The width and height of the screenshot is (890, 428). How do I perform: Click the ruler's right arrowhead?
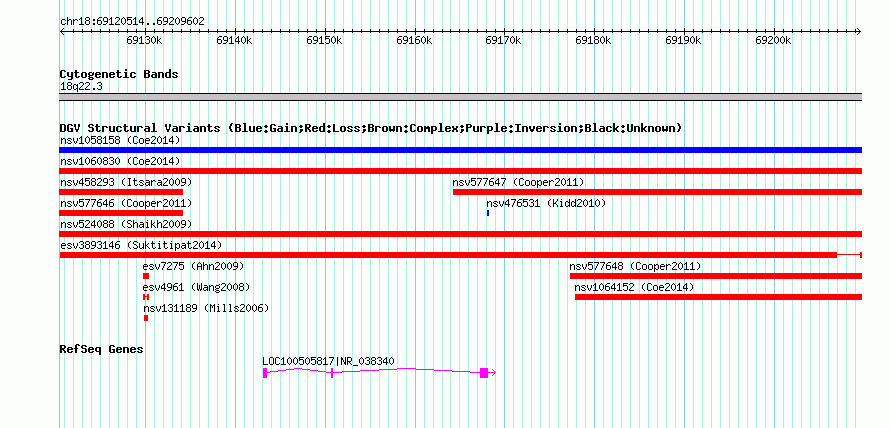(x=859, y=32)
